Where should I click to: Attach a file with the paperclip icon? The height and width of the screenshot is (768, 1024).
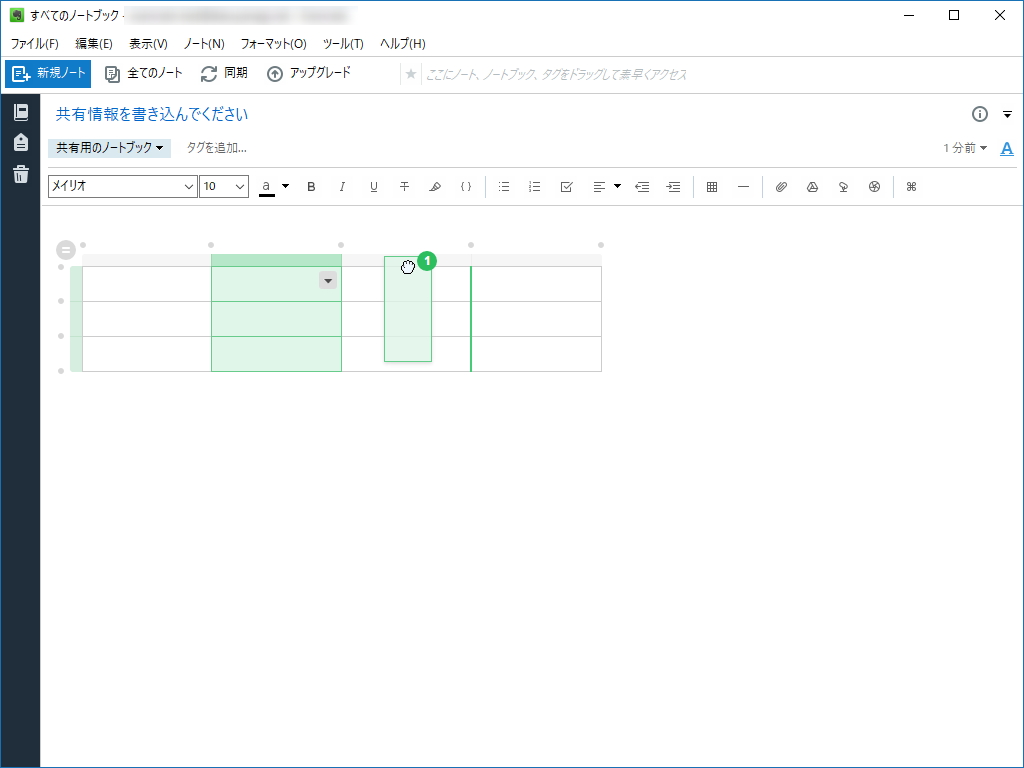781,186
